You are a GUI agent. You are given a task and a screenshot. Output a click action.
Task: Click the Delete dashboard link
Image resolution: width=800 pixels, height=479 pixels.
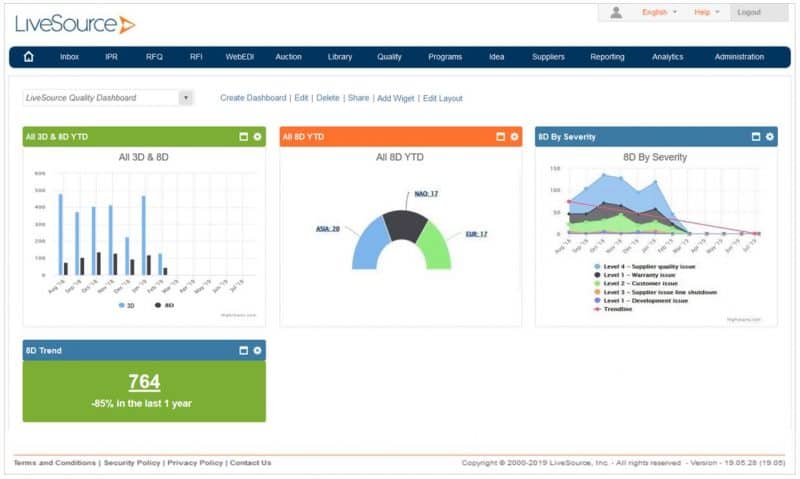coord(328,98)
